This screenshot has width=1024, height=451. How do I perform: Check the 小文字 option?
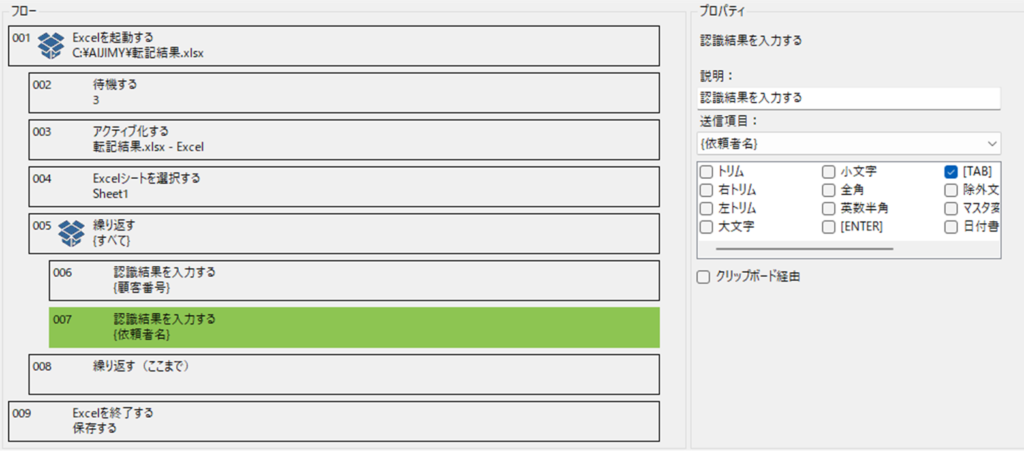pyautogui.click(x=829, y=171)
